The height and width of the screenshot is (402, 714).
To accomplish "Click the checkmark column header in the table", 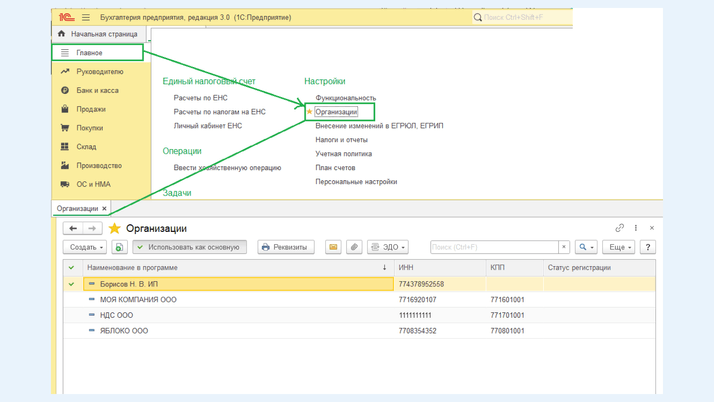I will click(71, 268).
